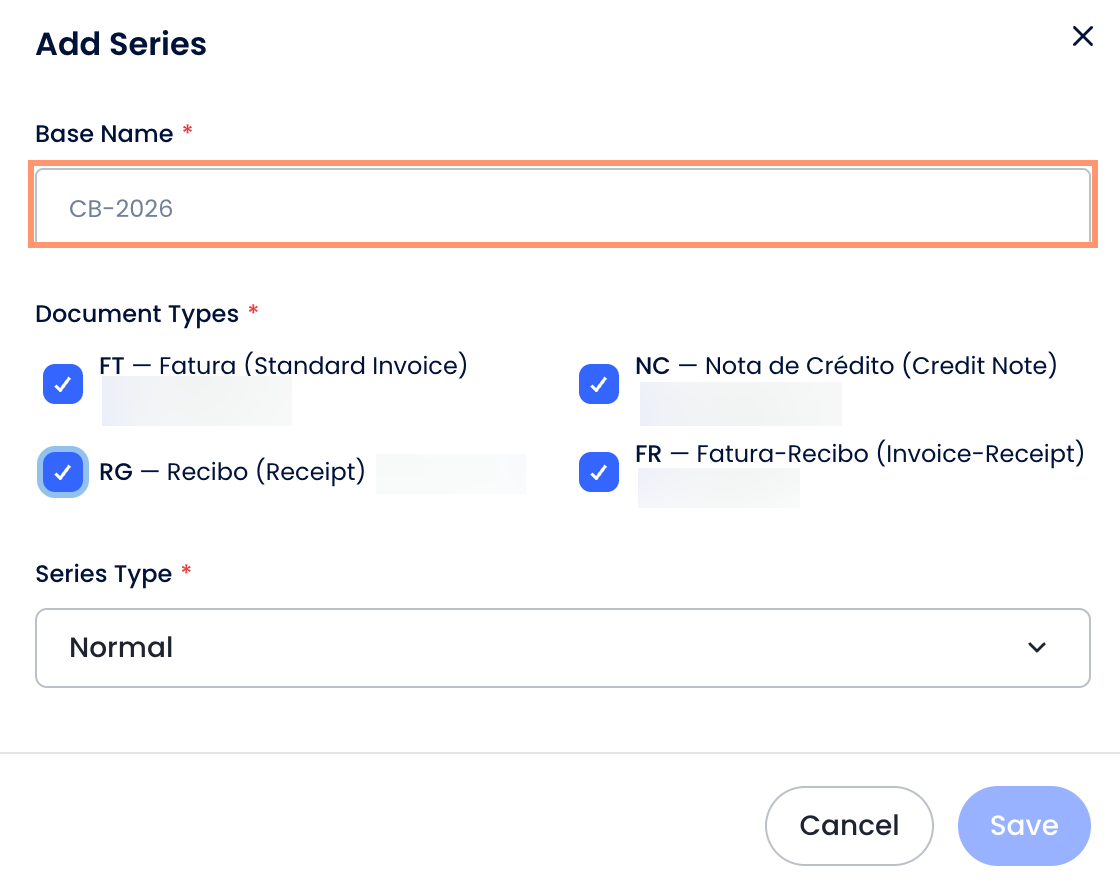Click the Document Types heading
The image size is (1120, 884).
click(137, 314)
